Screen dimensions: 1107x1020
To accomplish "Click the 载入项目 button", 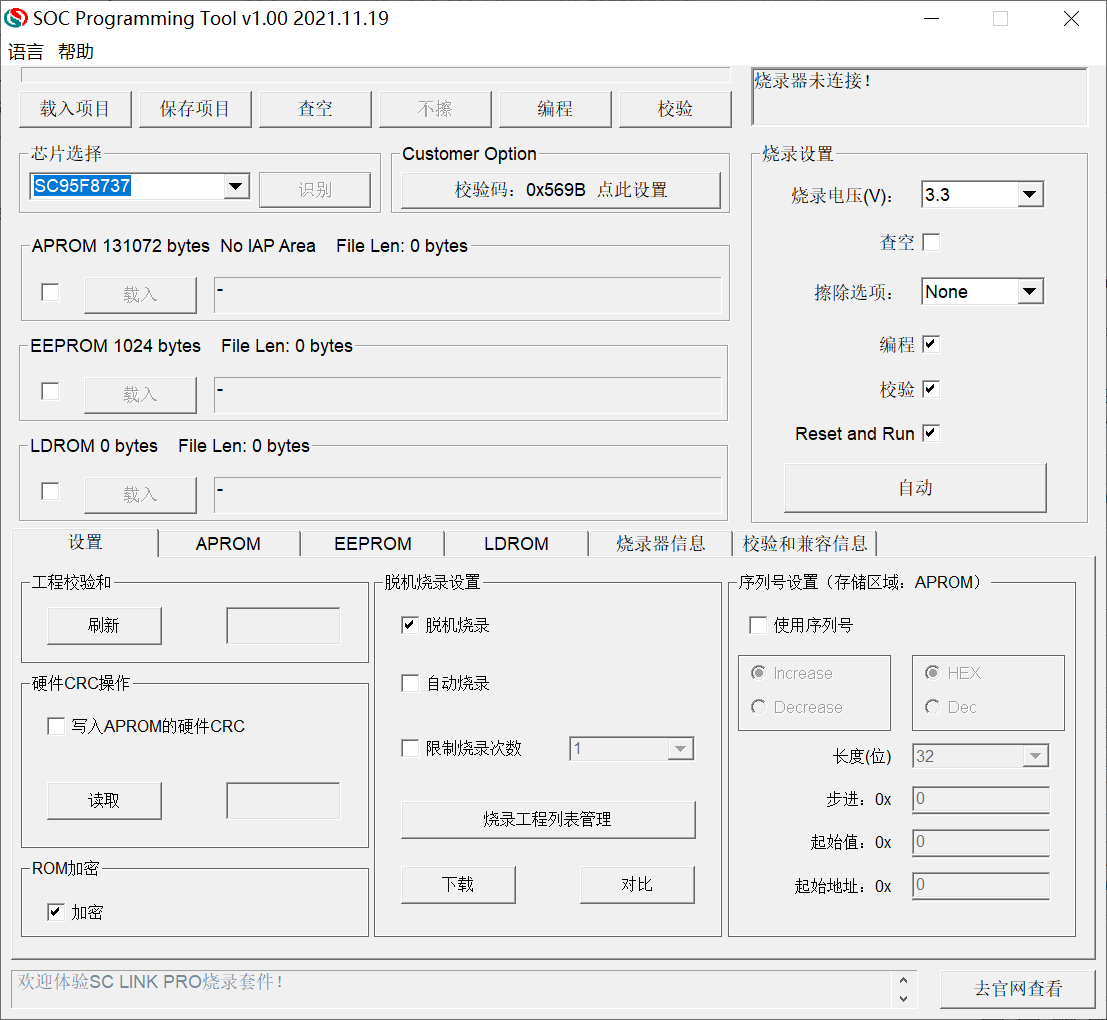I will [75, 109].
